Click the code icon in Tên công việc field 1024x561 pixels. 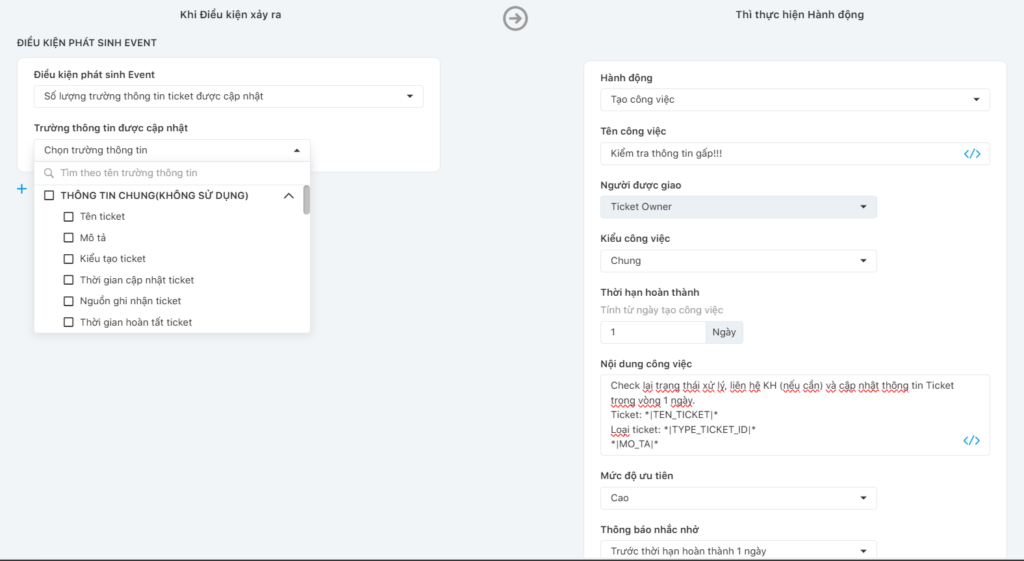tap(971, 154)
